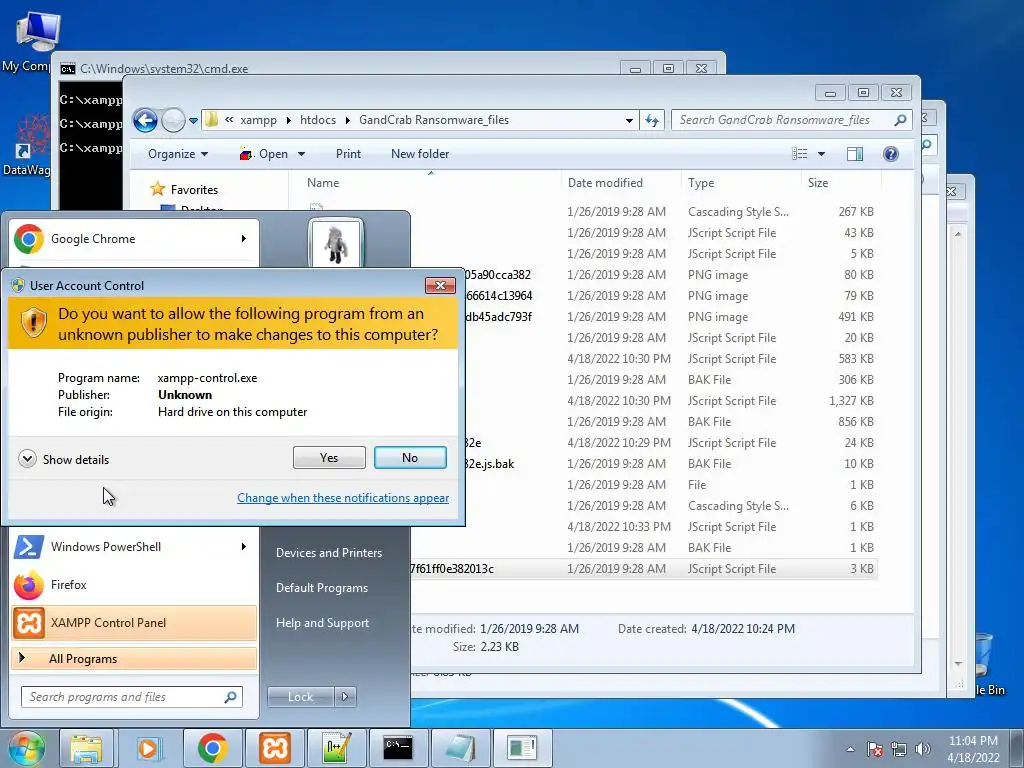Expand the Open button dropdown arrow

pos(302,154)
